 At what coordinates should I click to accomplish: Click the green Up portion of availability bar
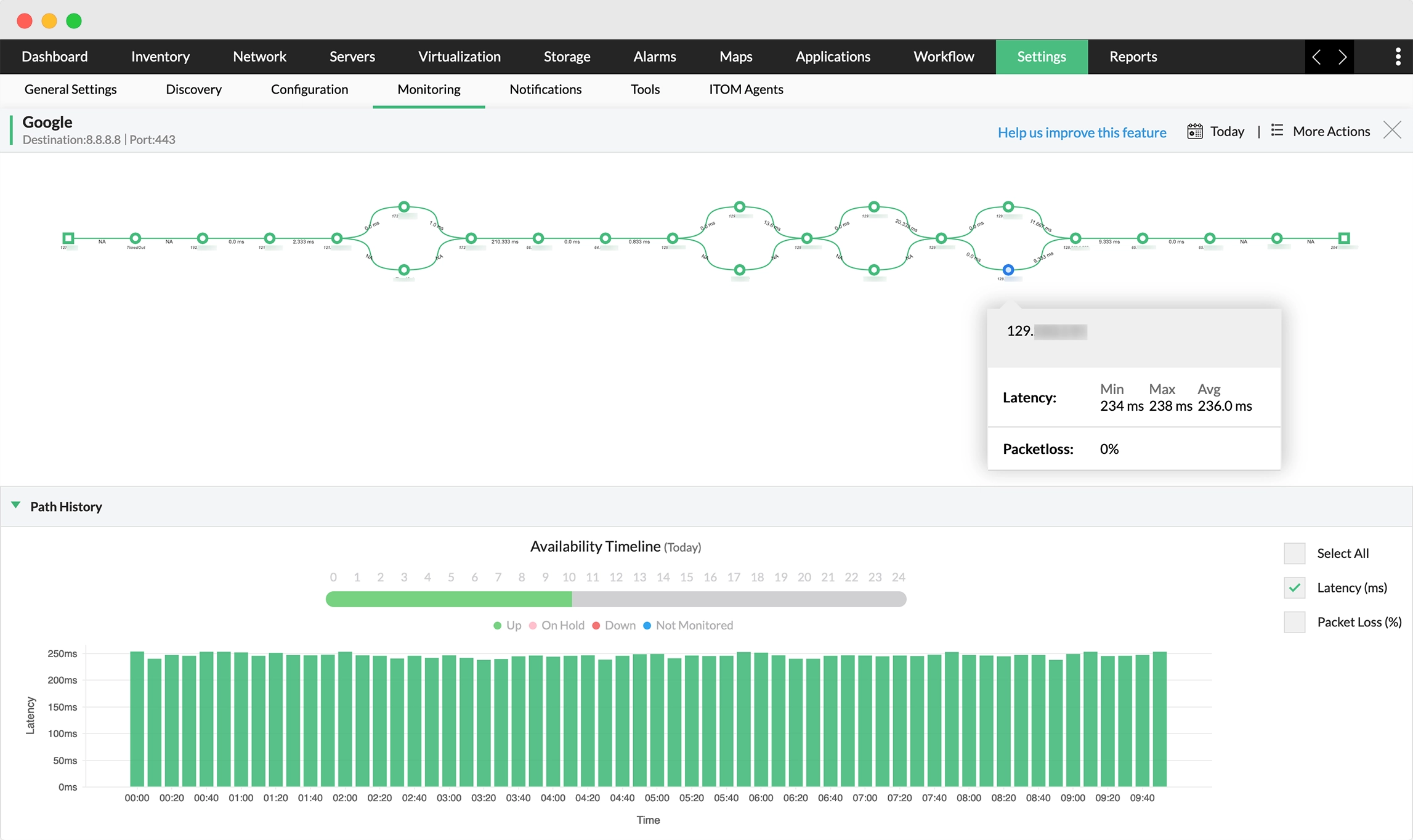448,599
